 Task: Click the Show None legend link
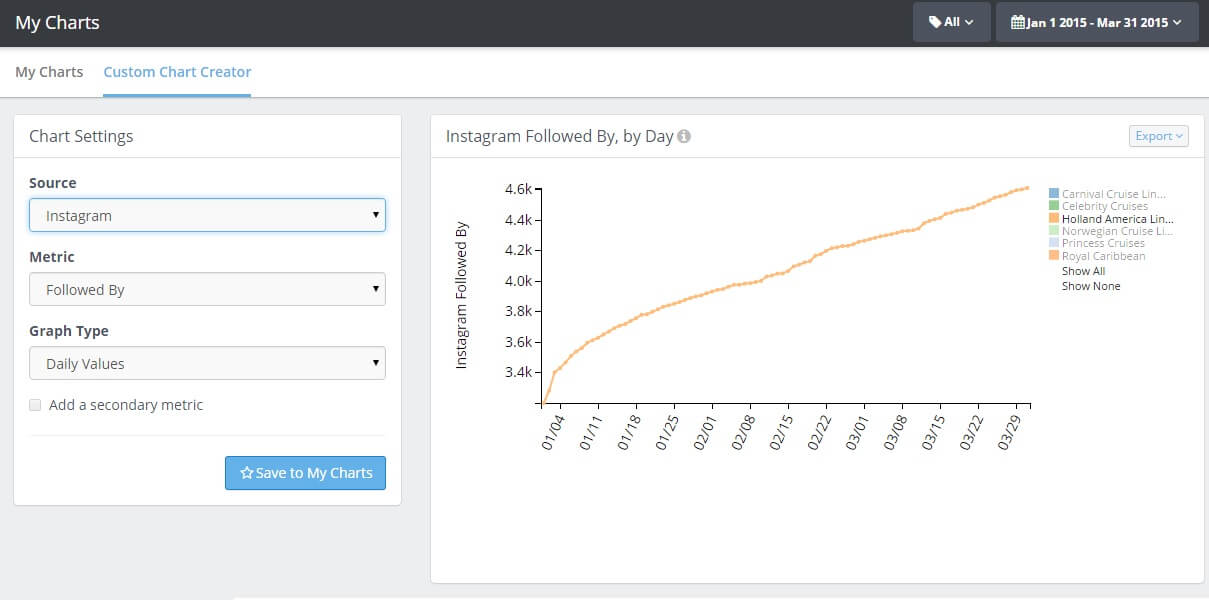point(1091,286)
